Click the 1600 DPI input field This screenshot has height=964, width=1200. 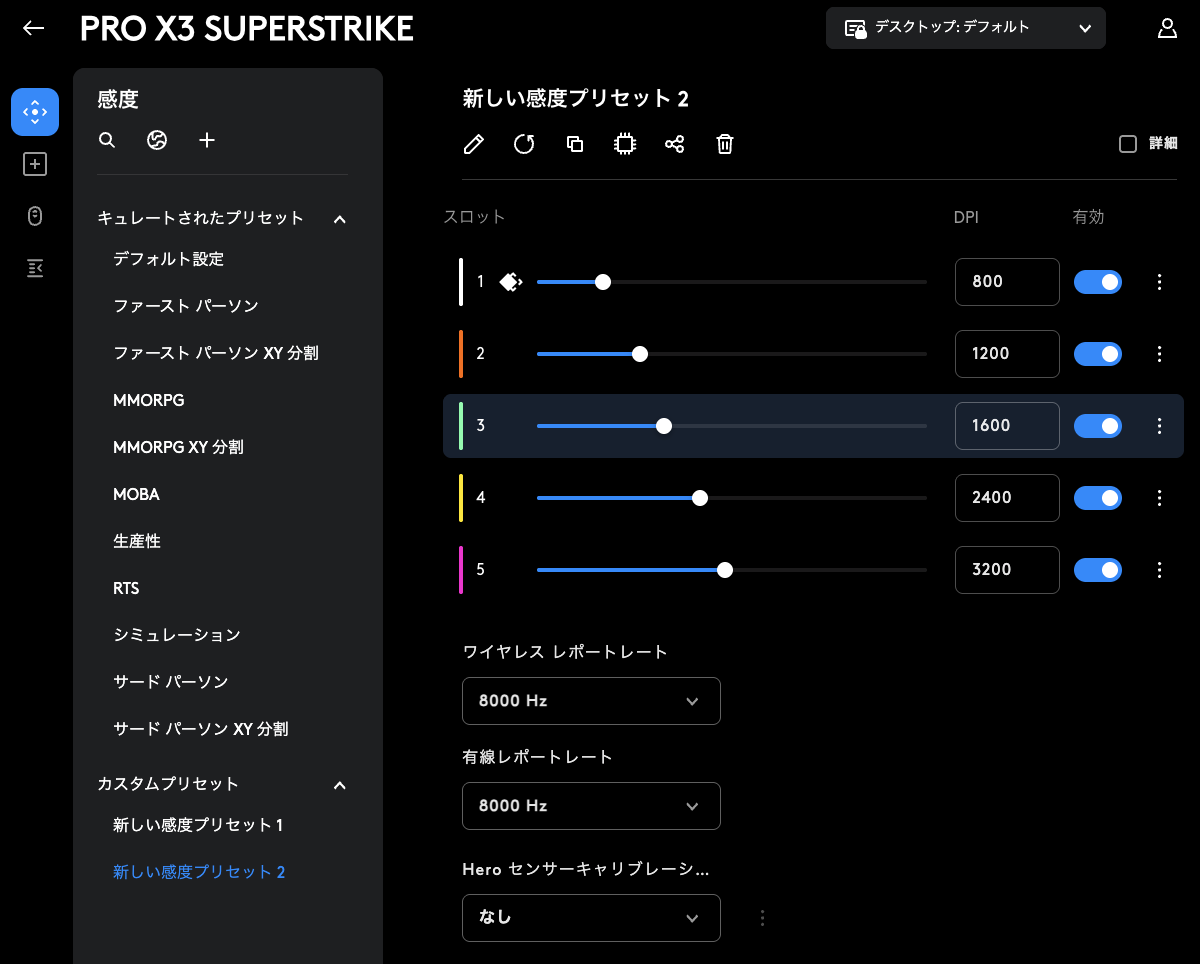(x=1007, y=426)
